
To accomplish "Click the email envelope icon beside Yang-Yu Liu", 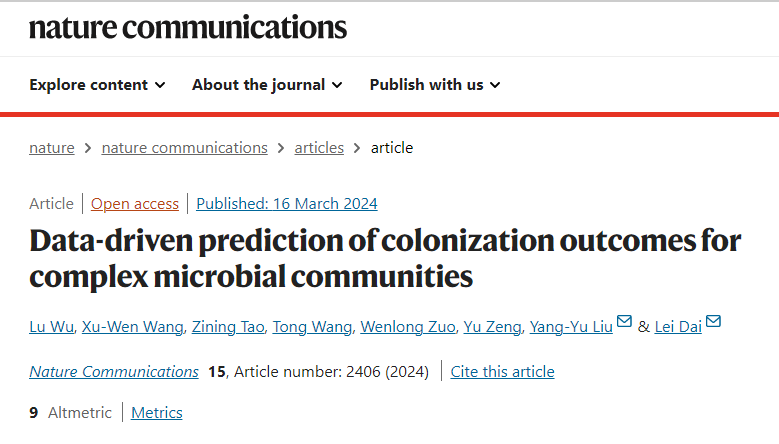I will tap(624, 321).
